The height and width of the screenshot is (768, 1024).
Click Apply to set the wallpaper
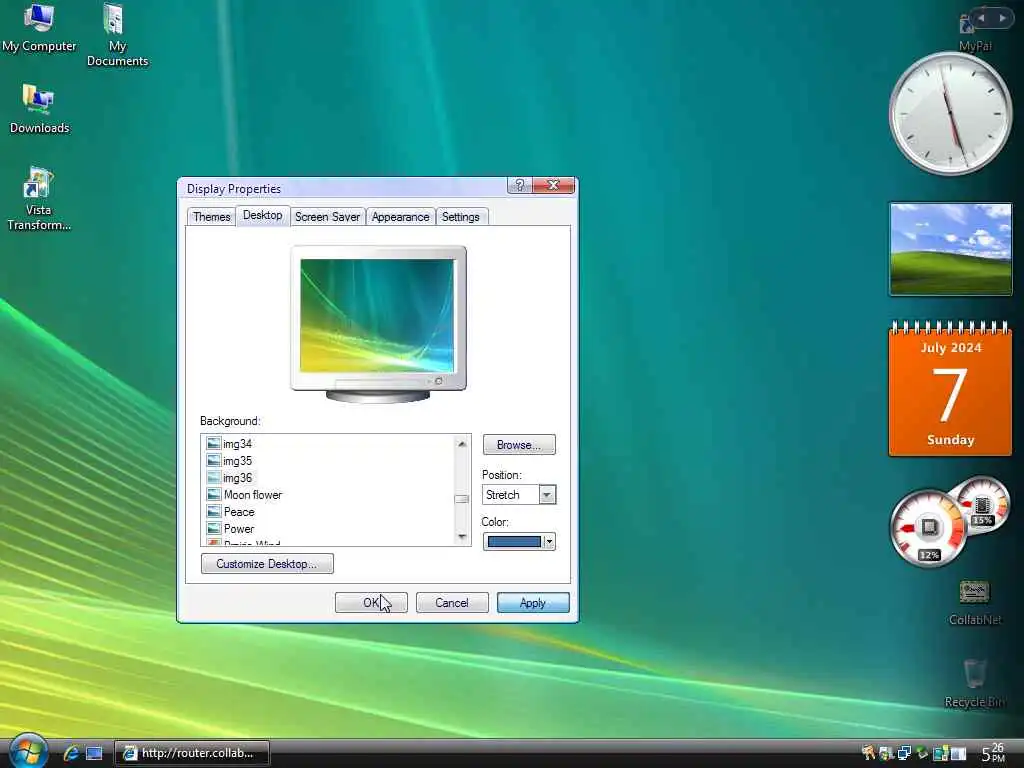point(533,602)
